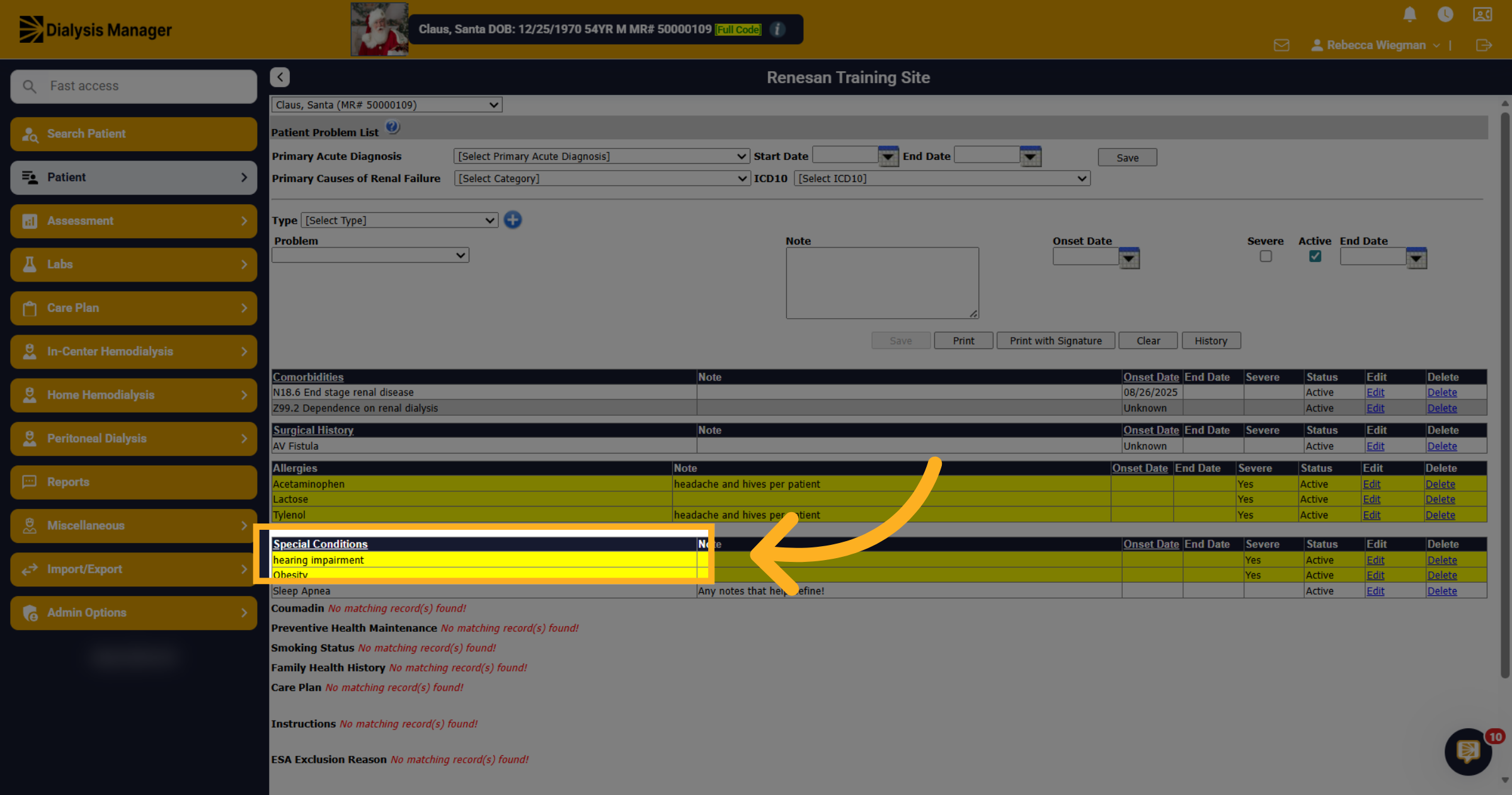Image resolution: width=1512 pixels, height=795 pixels.
Task: Open the notifications bell icon
Action: point(1410,14)
